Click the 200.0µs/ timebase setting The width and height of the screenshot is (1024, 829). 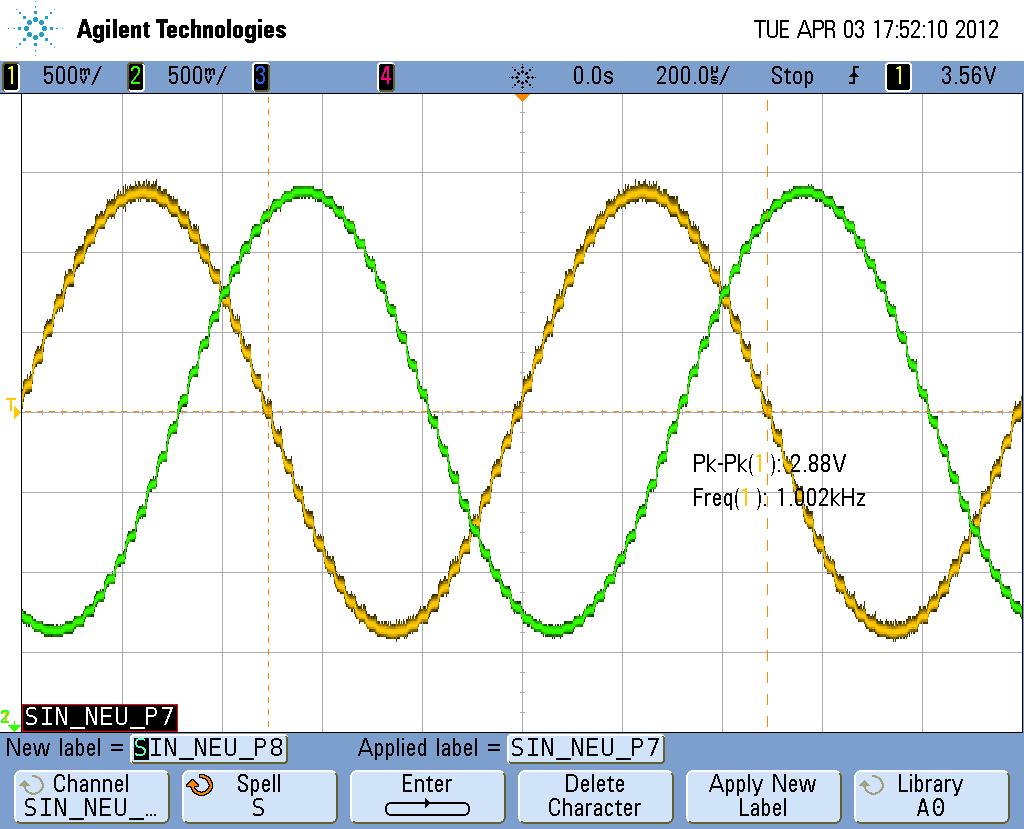tap(692, 76)
